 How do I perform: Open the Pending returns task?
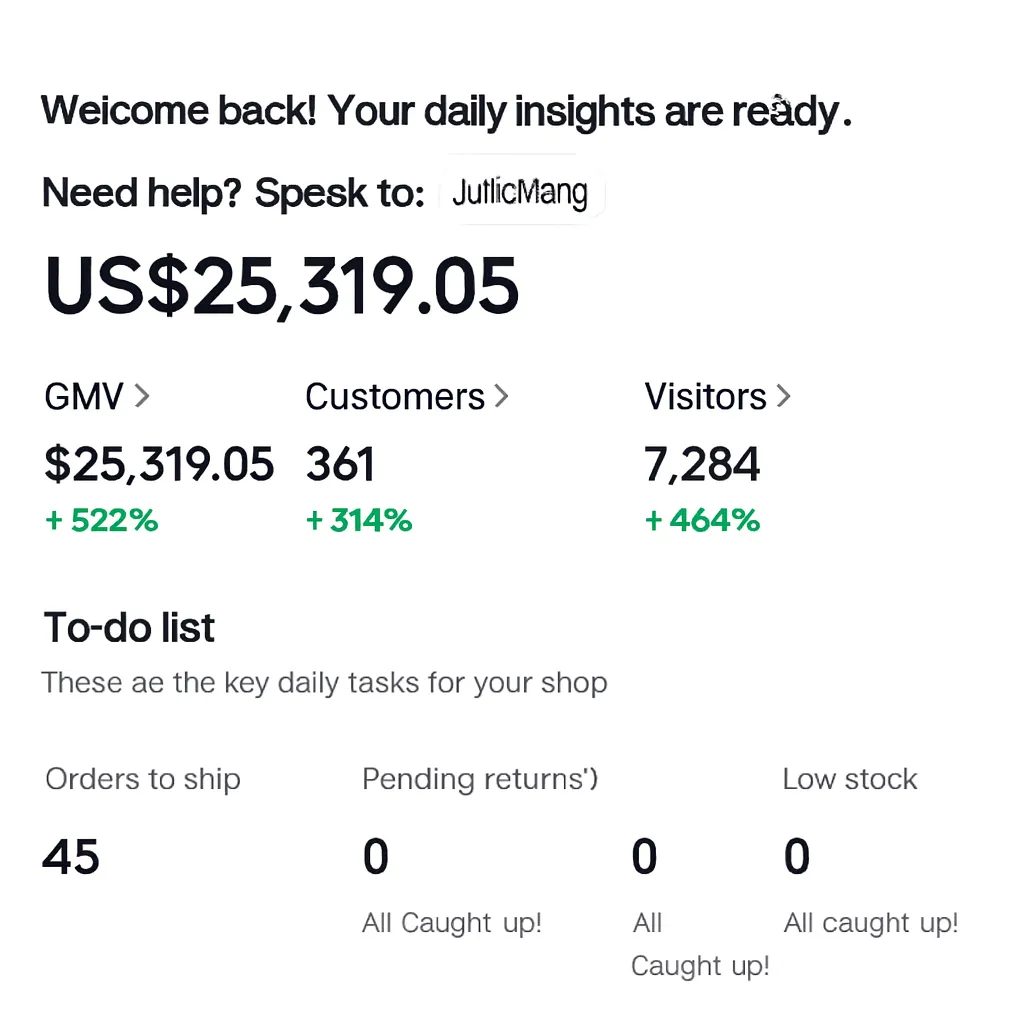[480, 779]
